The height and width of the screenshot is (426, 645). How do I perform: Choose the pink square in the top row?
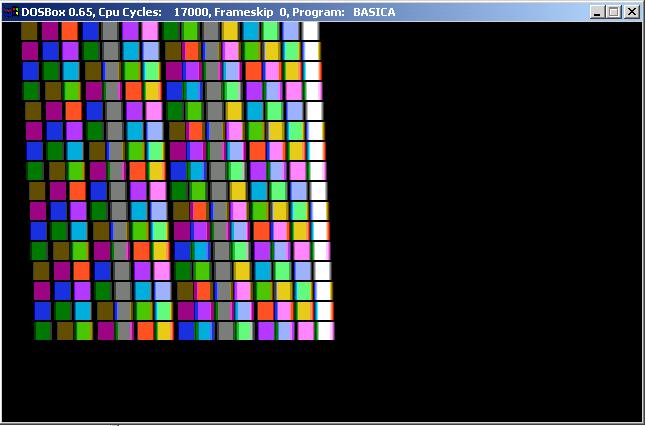tap(150, 30)
